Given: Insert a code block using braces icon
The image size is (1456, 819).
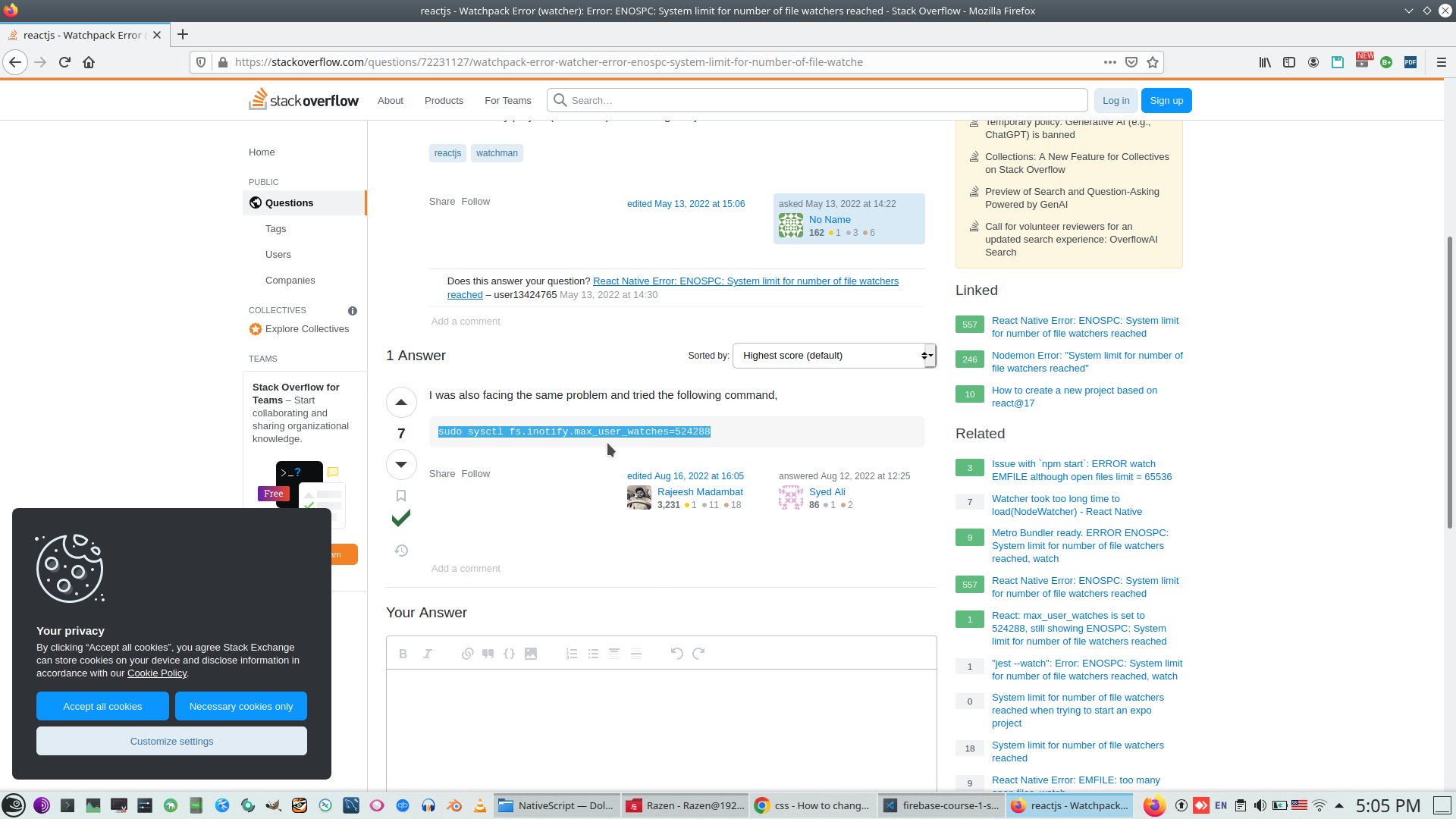Looking at the screenshot, I should 510,654.
